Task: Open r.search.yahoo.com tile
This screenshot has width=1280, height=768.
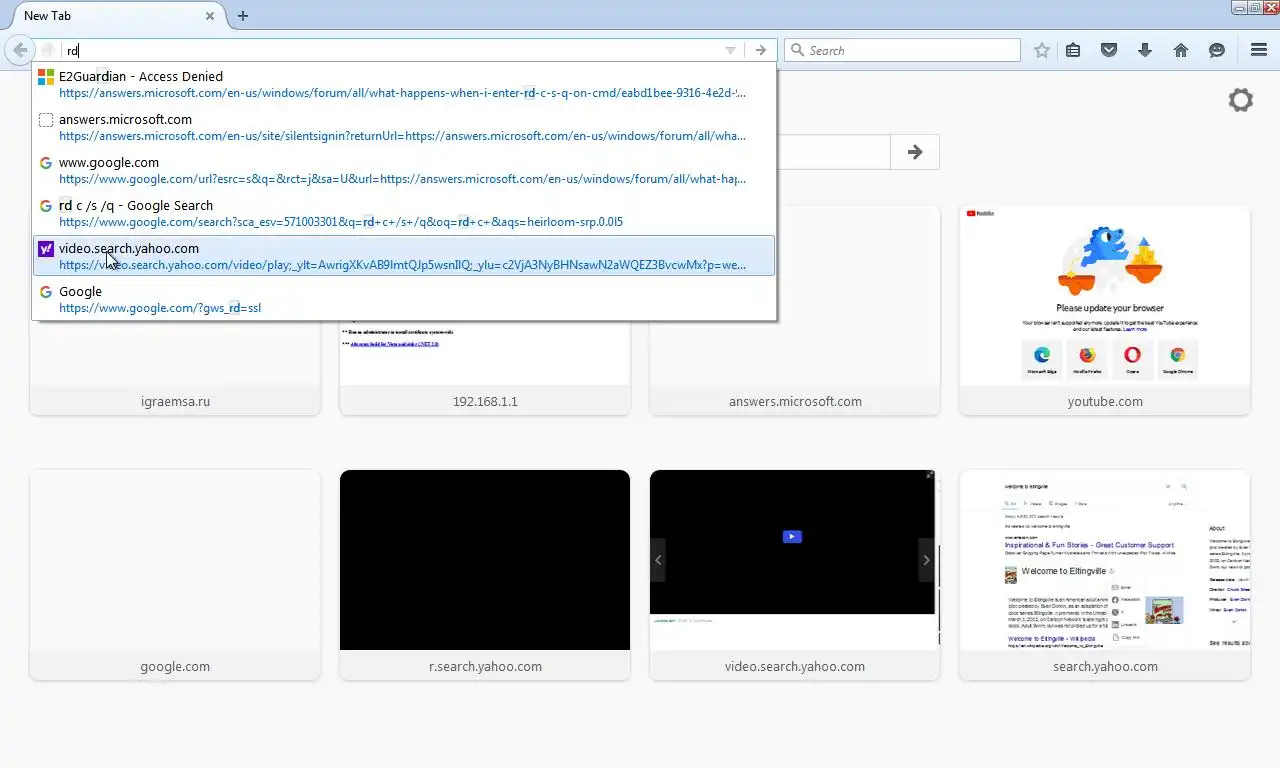Action: 485,575
